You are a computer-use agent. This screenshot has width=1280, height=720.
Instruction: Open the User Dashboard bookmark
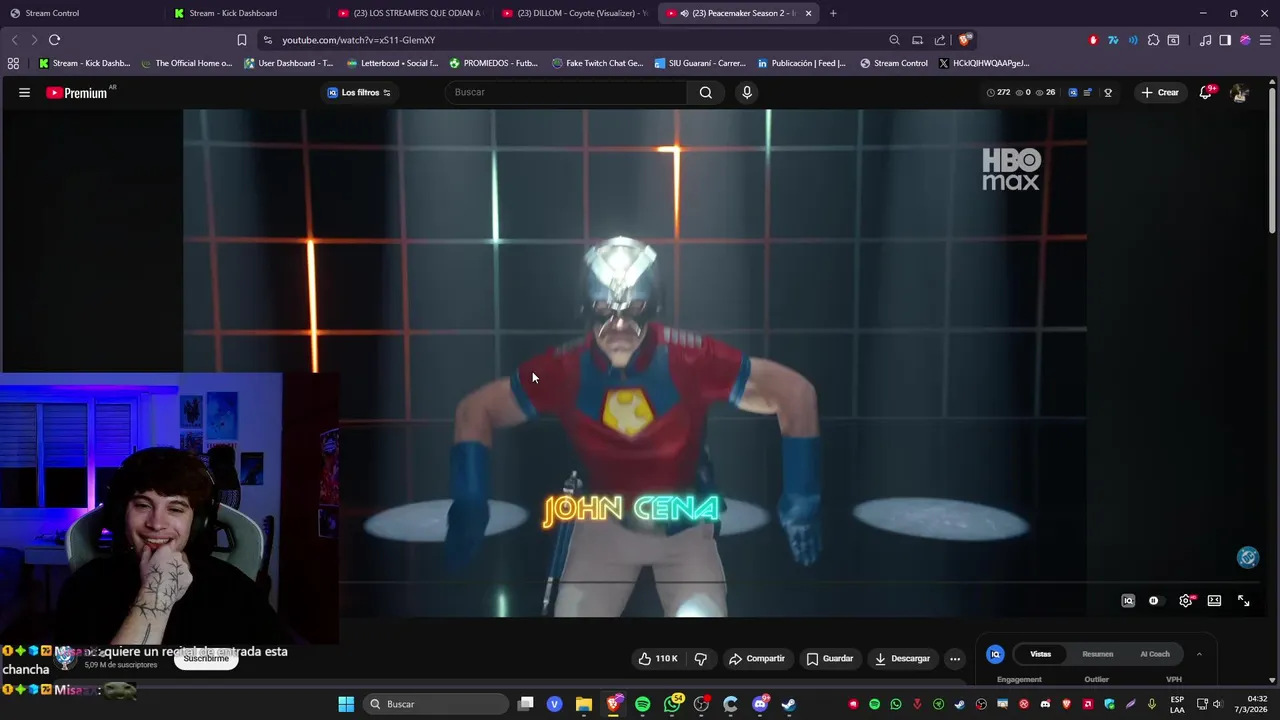tap(288, 63)
